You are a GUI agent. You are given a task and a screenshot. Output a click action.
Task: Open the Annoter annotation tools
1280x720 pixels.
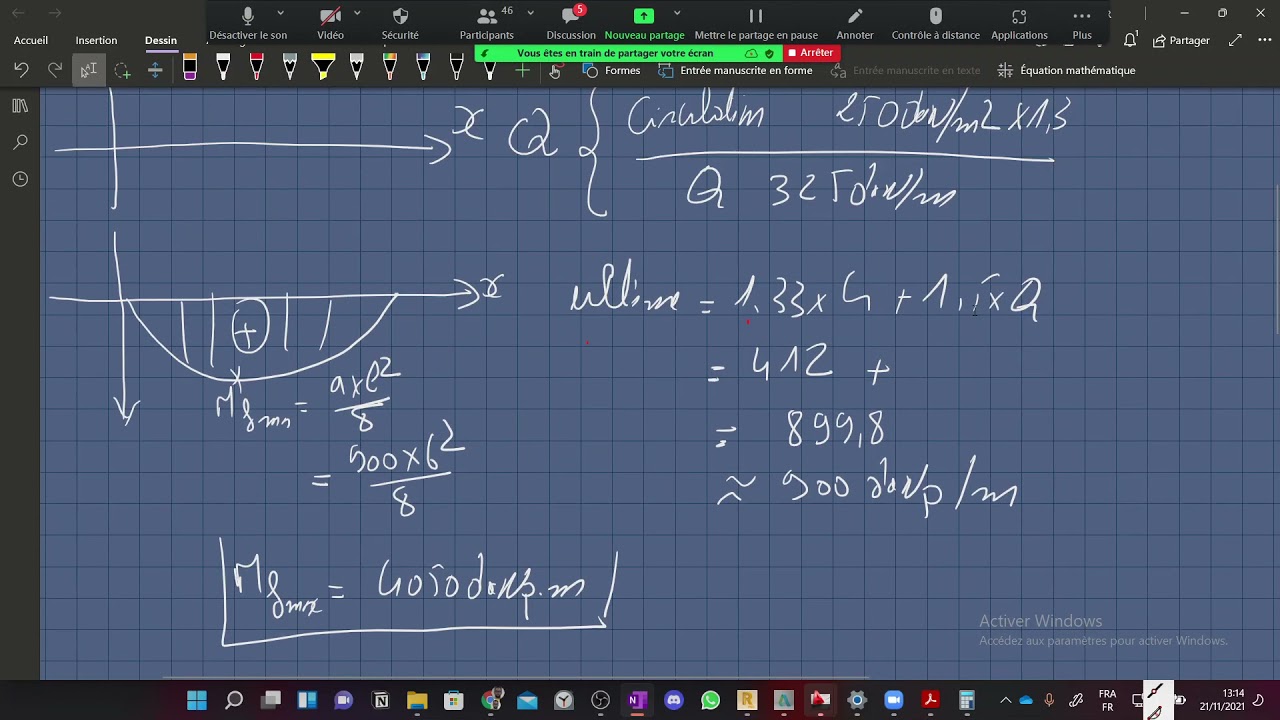[x=855, y=24]
